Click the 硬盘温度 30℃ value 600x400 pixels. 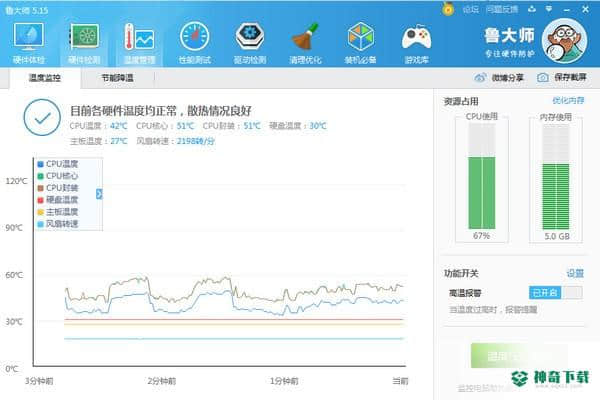(x=318, y=126)
